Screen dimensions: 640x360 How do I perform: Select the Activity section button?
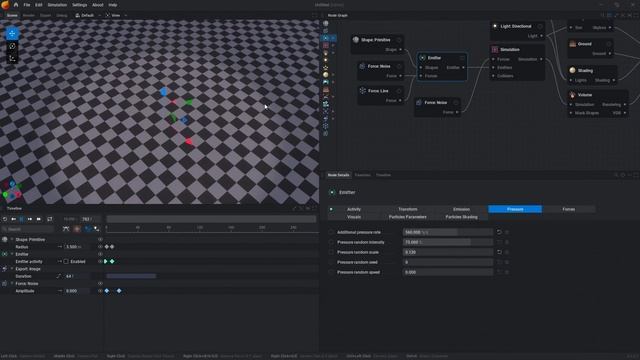[354, 209]
